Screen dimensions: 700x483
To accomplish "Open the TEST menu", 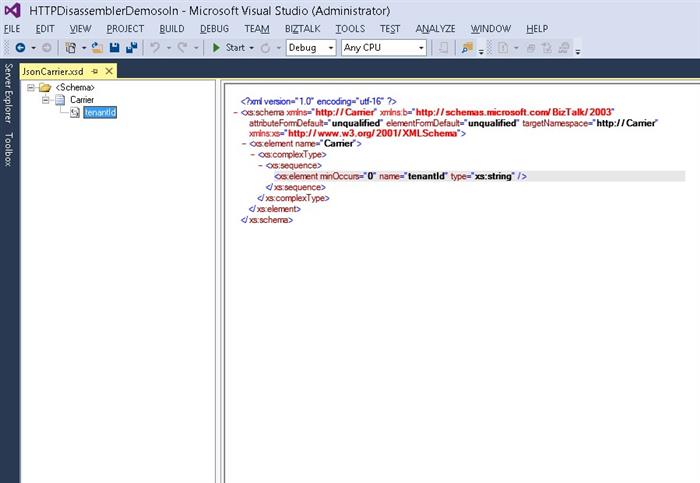I will click(x=390, y=29).
